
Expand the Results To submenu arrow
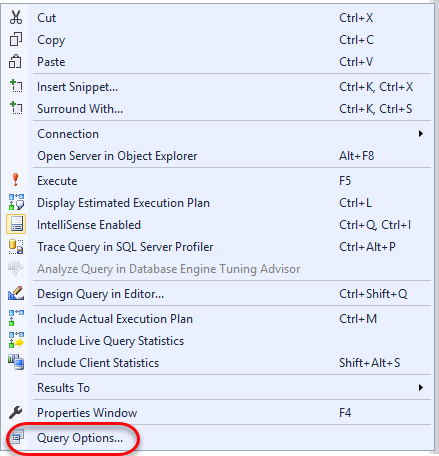[x=421, y=388]
